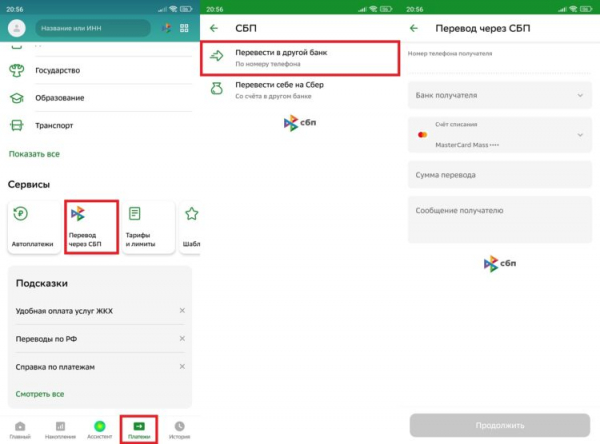Tap the money bag icon beside 'Перевести себе на Сбер'

[217, 88]
